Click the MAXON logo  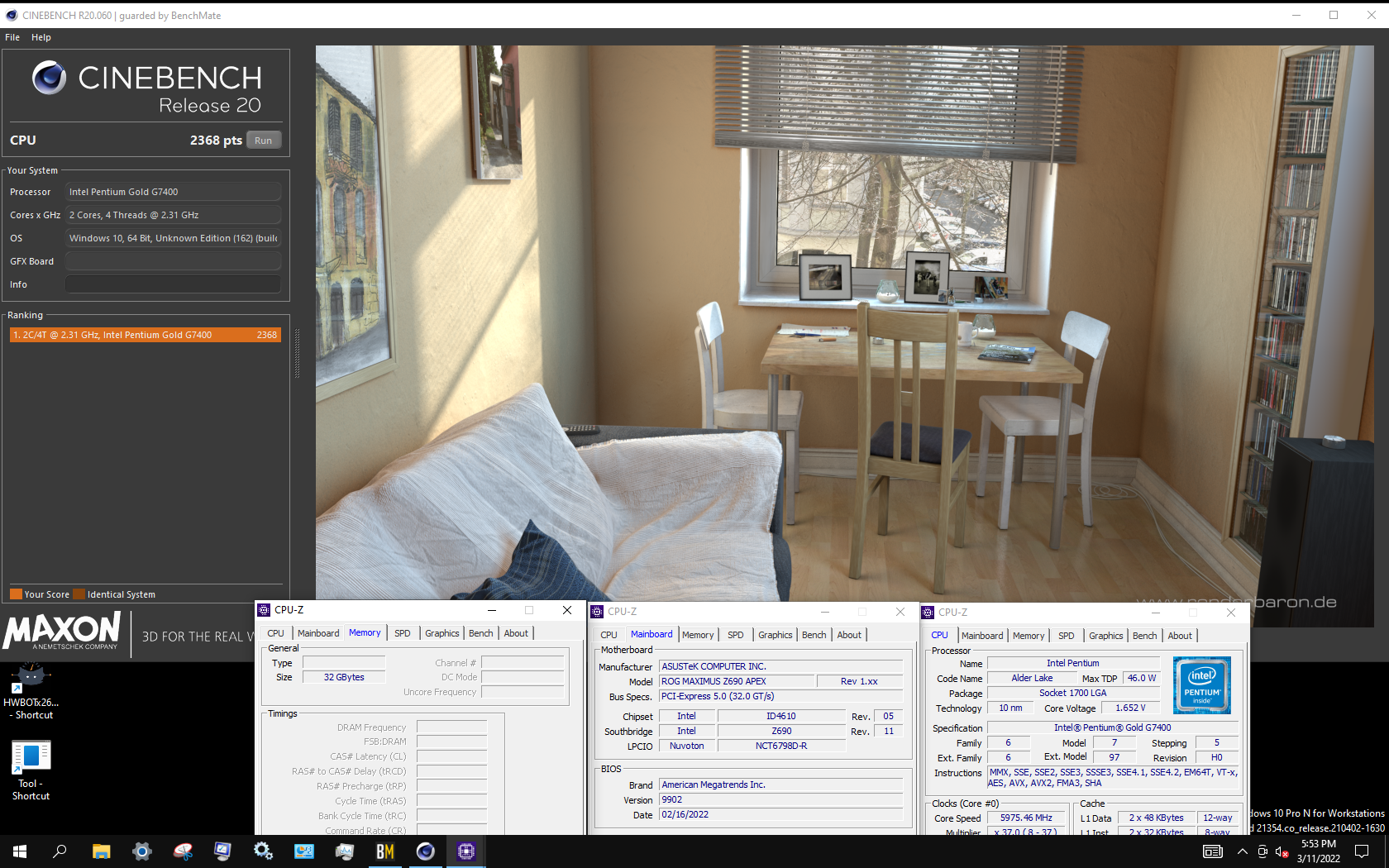click(62, 632)
